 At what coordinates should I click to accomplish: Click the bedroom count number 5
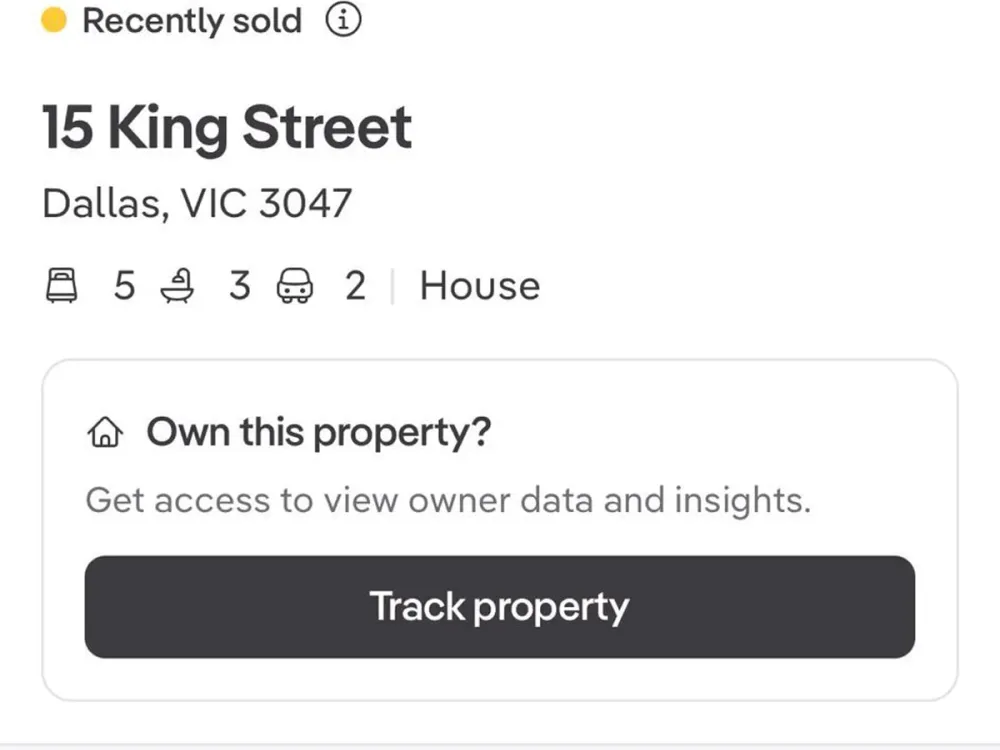[124, 286]
